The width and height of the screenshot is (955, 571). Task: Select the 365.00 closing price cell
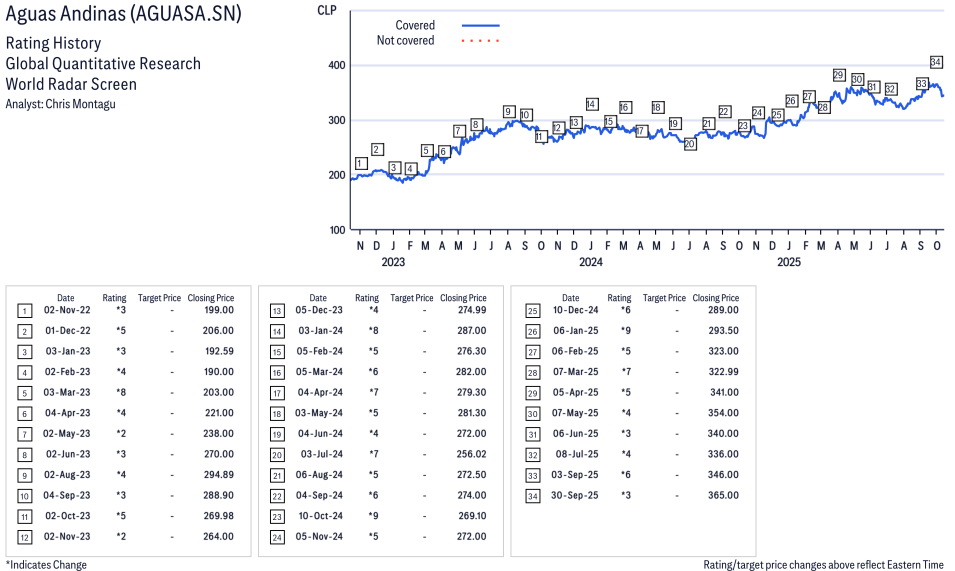point(721,496)
